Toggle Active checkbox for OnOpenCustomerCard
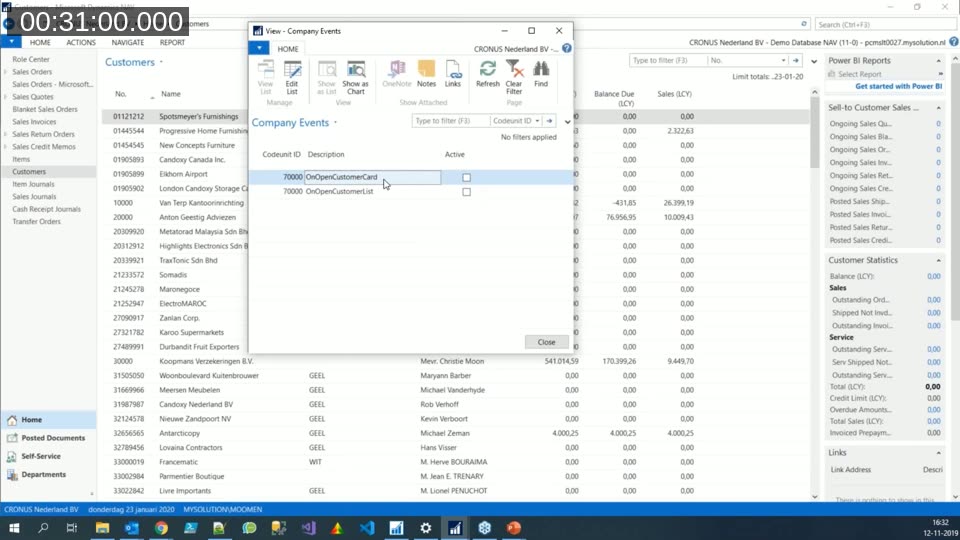960x540 pixels. tap(467, 177)
